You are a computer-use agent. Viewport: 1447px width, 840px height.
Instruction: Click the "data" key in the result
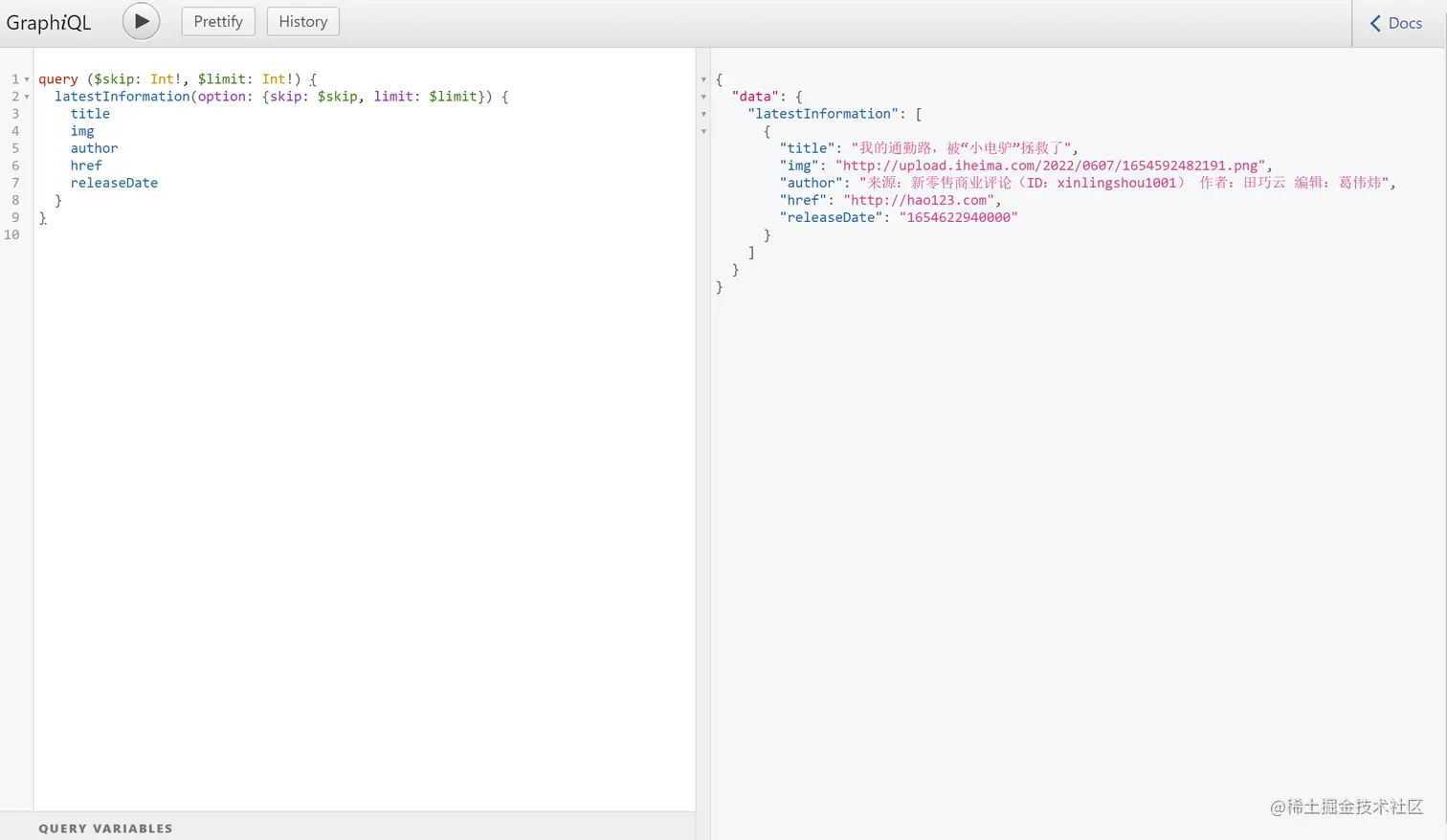pos(755,97)
